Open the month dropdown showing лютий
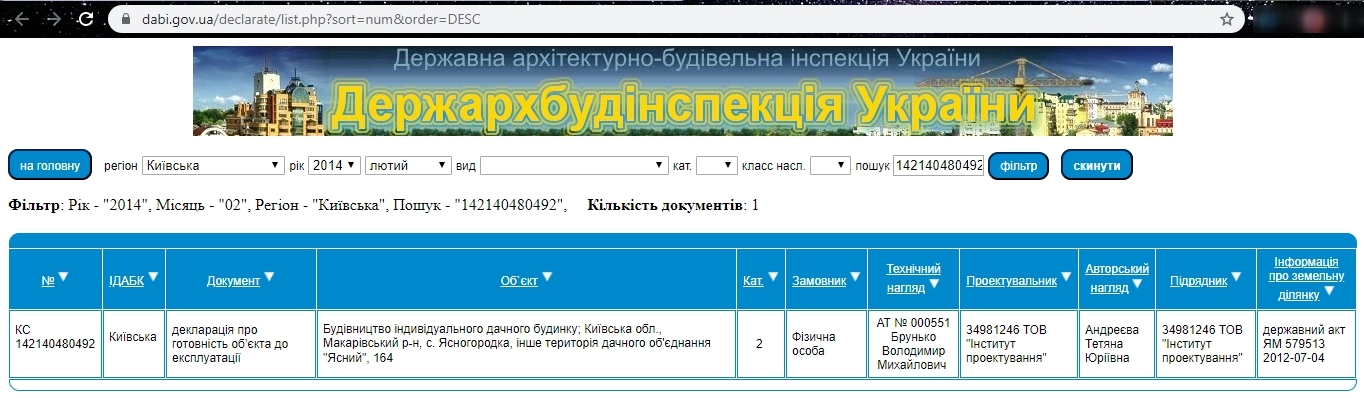1364x398 pixels. click(x=408, y=165)
